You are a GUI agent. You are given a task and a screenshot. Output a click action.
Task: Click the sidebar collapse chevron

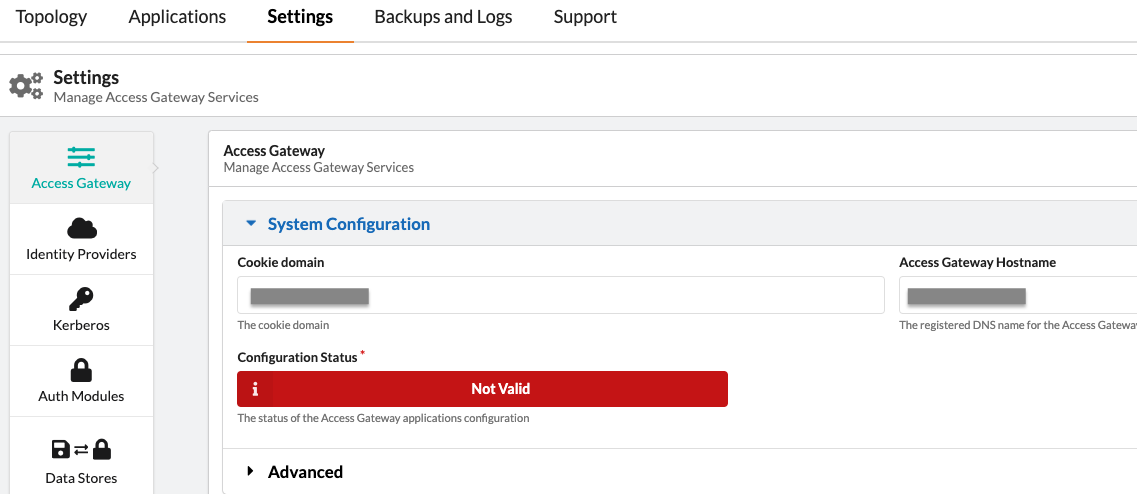[x=156, y=168]
